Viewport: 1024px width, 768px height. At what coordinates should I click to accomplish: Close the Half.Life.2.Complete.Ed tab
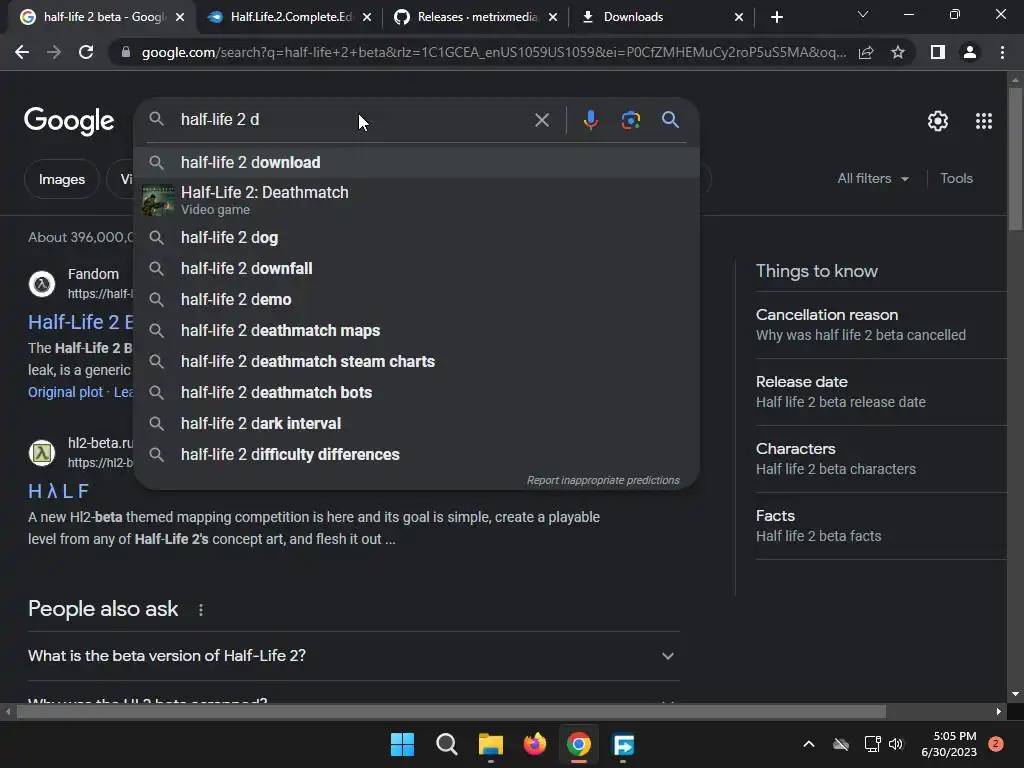(x=367, y=17)
